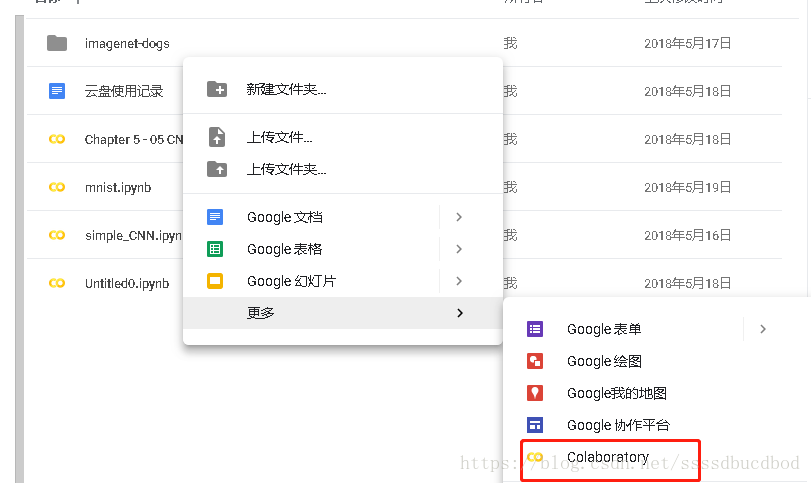Expand the 更多 submenu arrow
The height and width of the screenshot is (483, 811).
coord(460,313)
